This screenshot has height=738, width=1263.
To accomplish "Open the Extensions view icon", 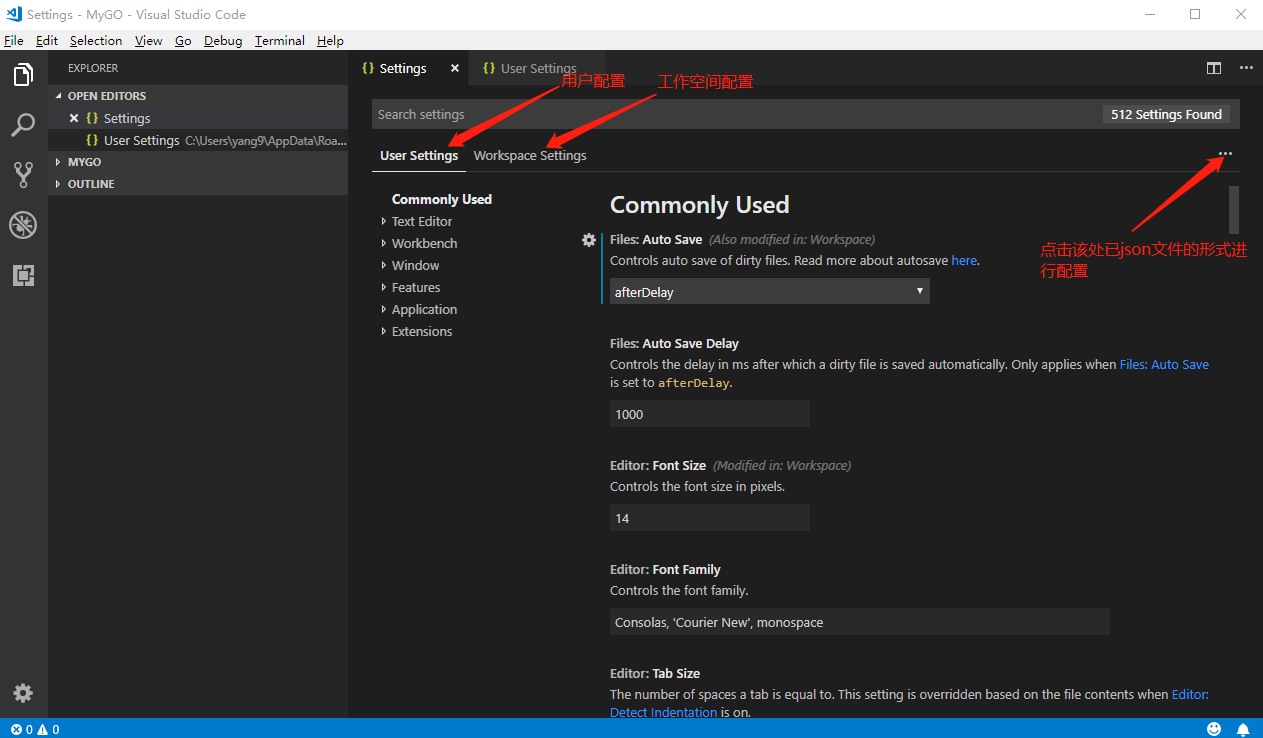I will click(22, 275).
